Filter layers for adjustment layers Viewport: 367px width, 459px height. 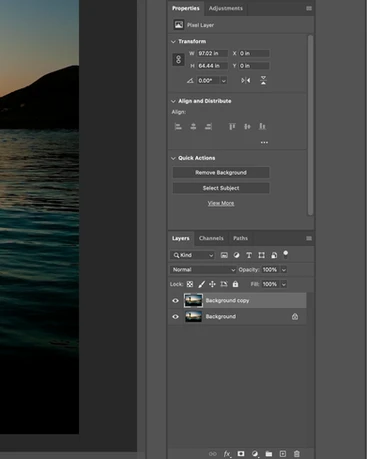coord(236,255)
